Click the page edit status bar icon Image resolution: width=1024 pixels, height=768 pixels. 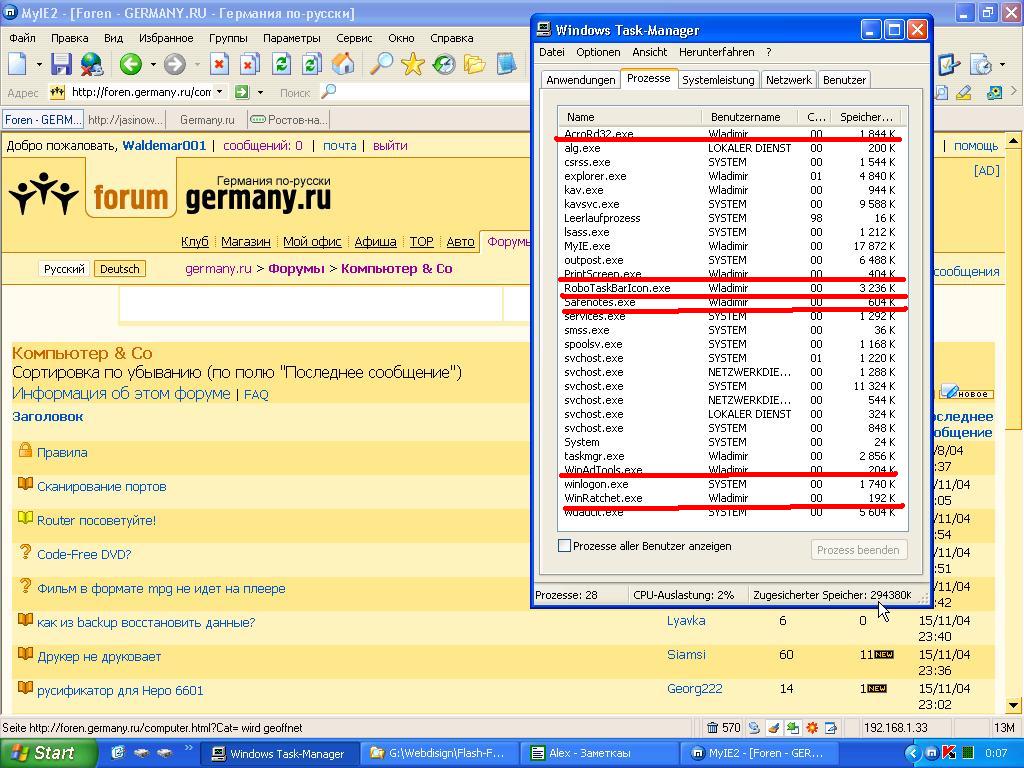tap(831, 727)
